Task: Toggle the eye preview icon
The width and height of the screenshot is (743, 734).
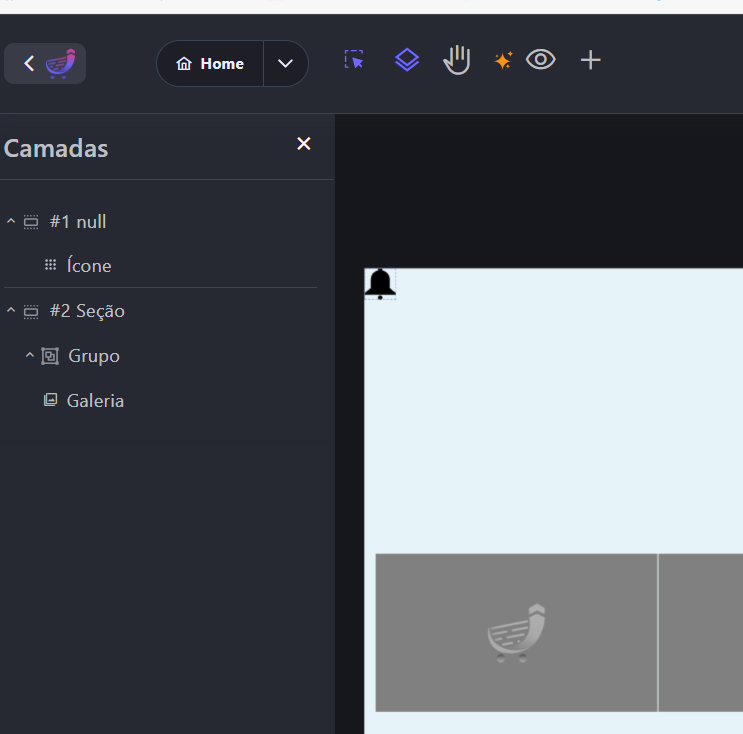Action: 541,60
